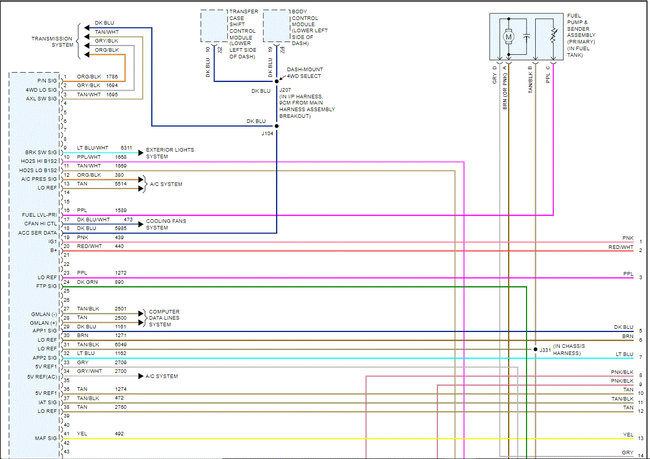Click the PPL/WHT wire color label
Screen dimensions: 650x459
click(x=89, y=157)
